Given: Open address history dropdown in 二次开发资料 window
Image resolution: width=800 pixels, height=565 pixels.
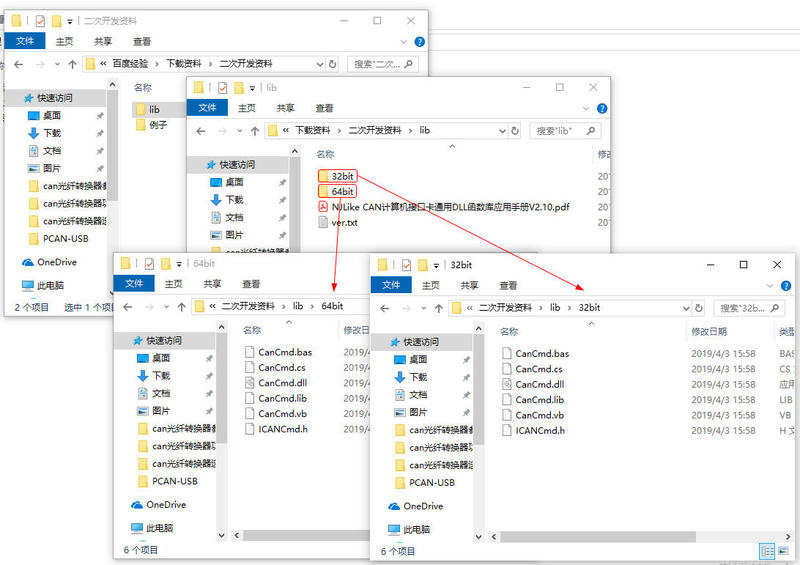Looking at the screenshot, I should [x=319, y=64].
